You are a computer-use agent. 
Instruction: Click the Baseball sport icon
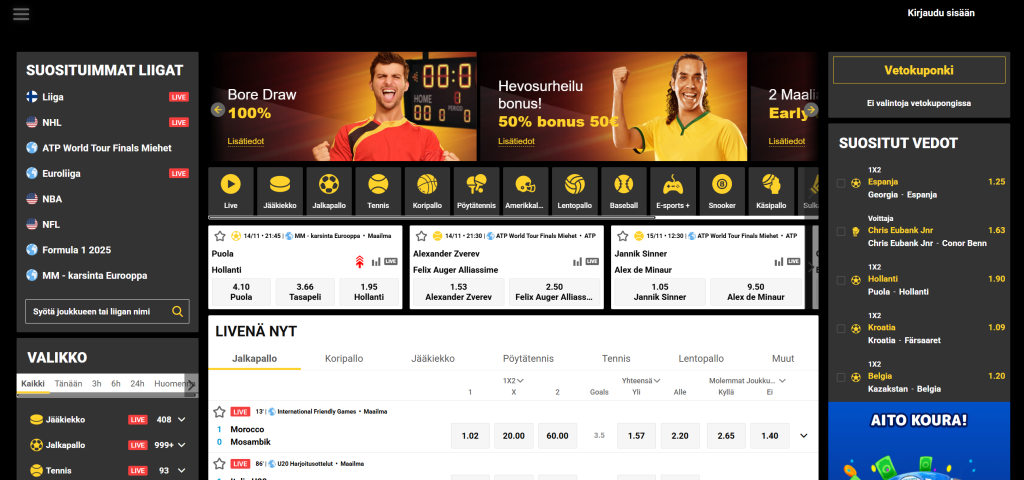click(623, 190)
